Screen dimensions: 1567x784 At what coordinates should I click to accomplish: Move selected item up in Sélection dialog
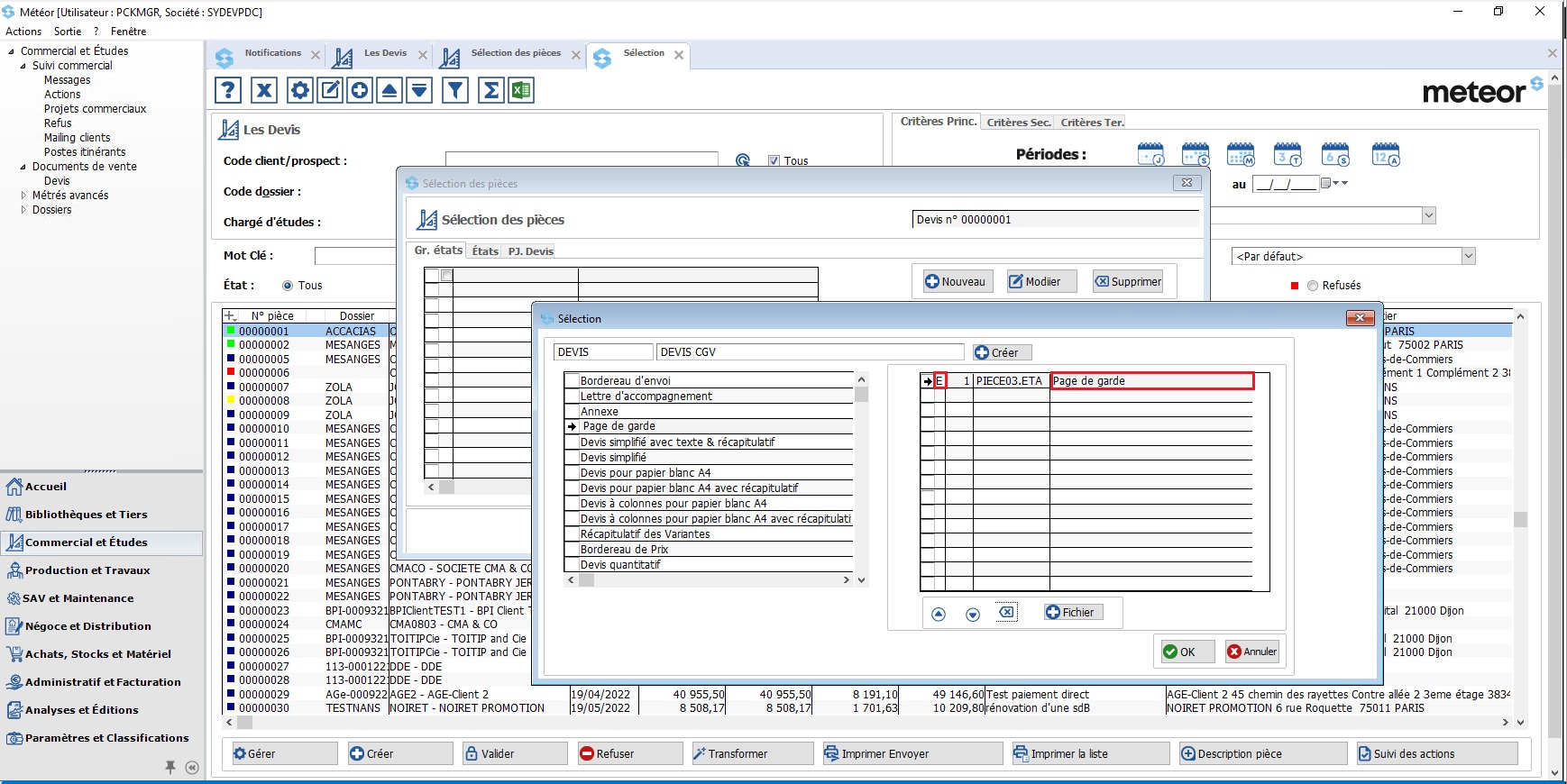coord(939,615)
